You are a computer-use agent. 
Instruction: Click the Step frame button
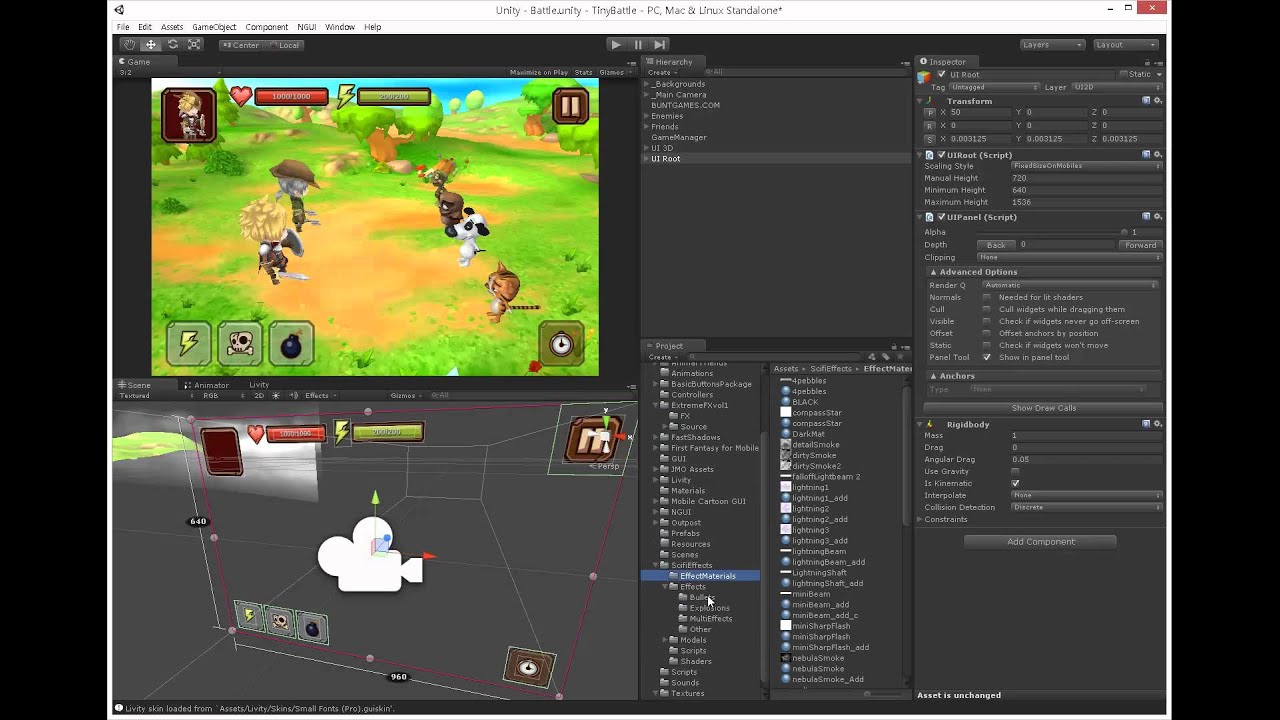[660, 44]
